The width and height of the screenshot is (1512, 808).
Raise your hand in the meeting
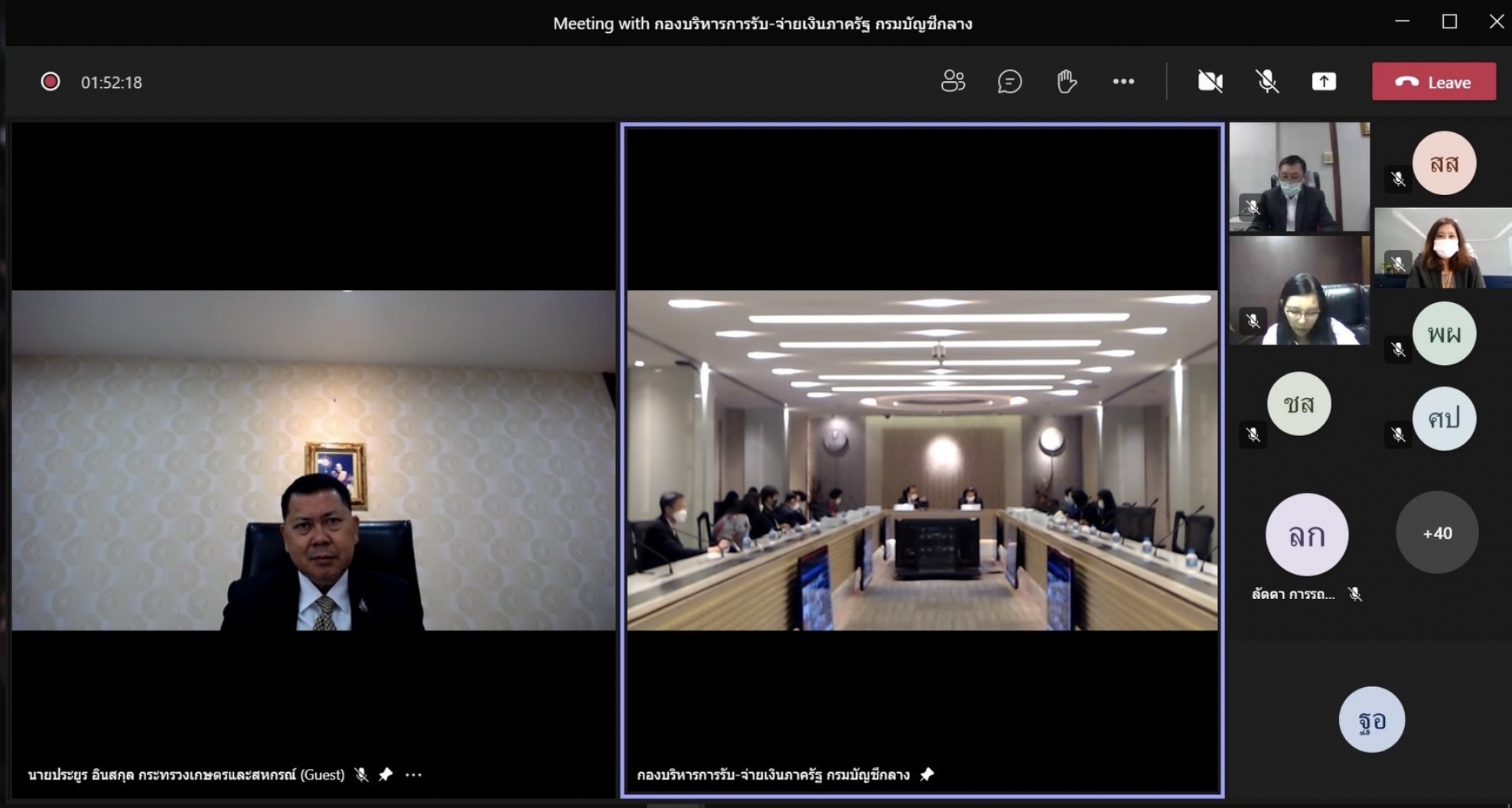1066,81
